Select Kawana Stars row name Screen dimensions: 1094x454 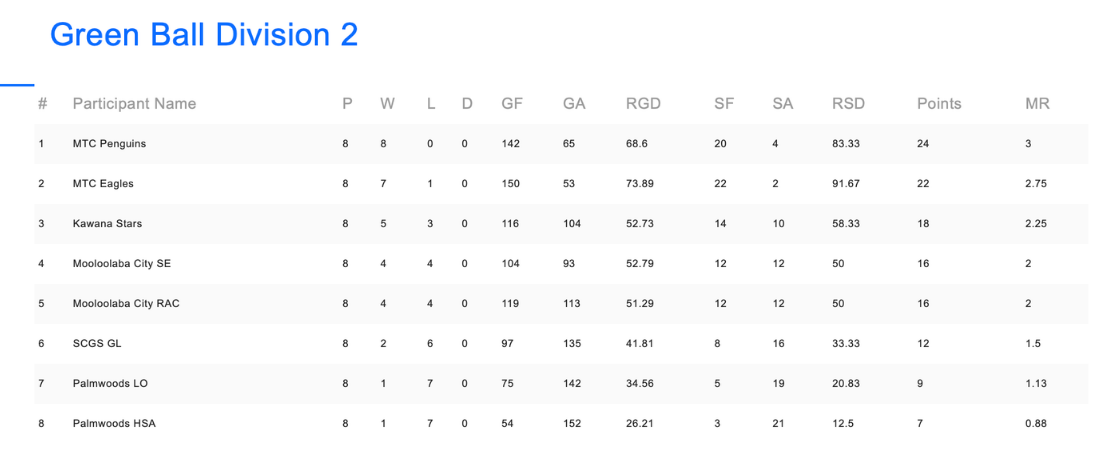click(107, 223)
